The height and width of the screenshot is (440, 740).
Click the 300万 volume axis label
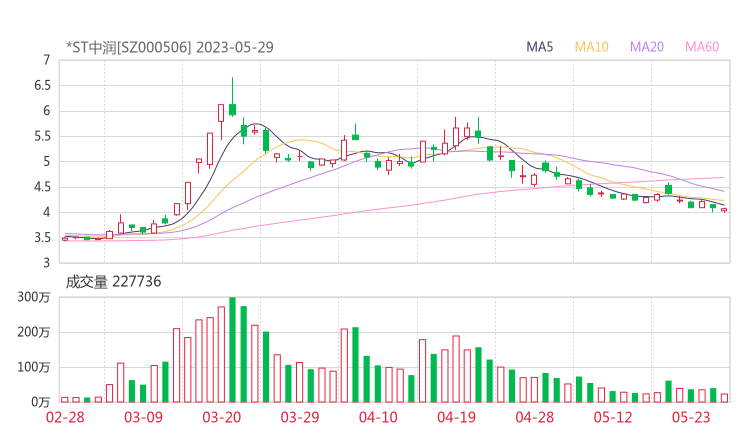34,297
